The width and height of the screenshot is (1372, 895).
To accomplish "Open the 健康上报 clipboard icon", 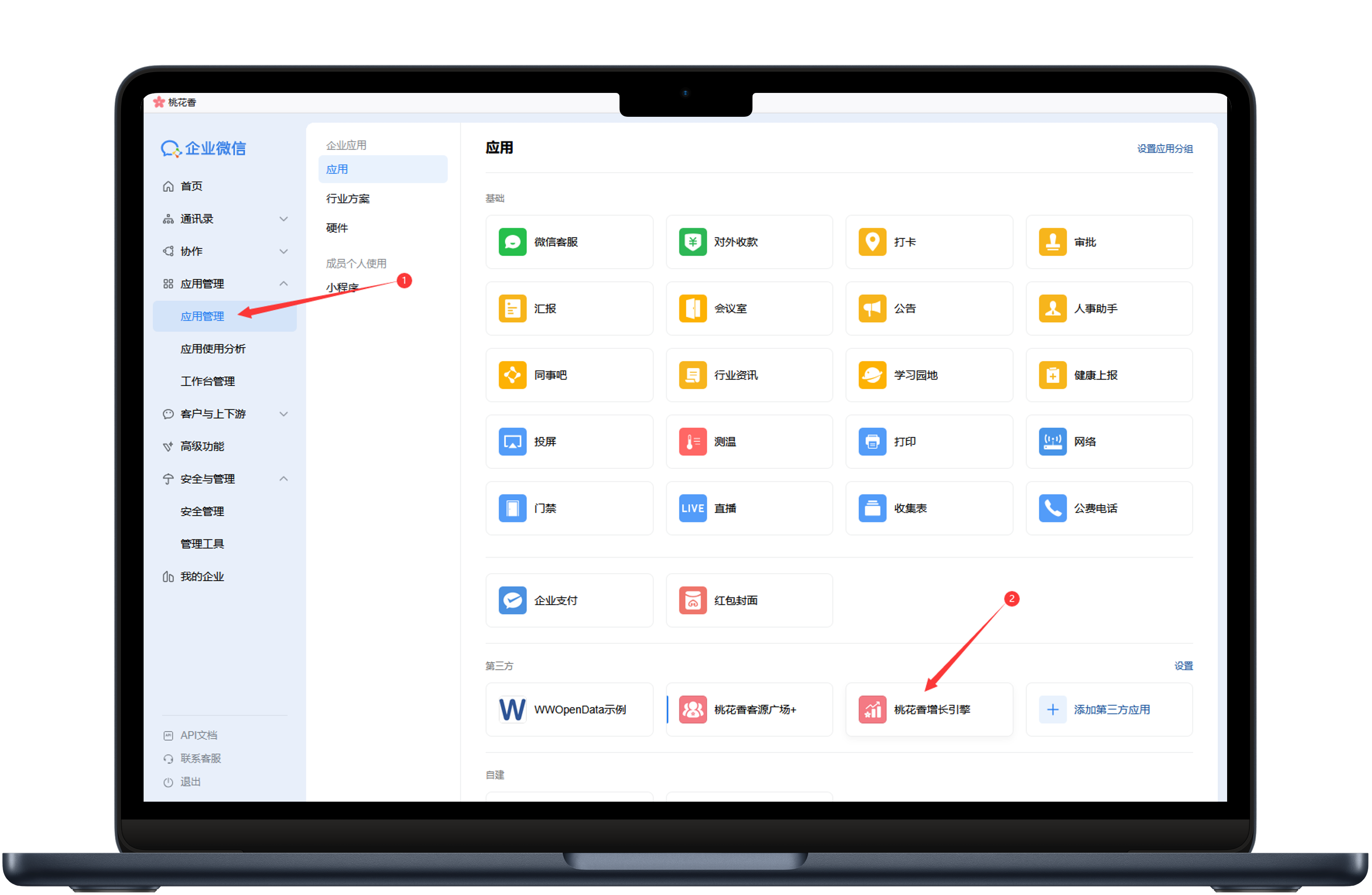I will (x=1052, y=375).
